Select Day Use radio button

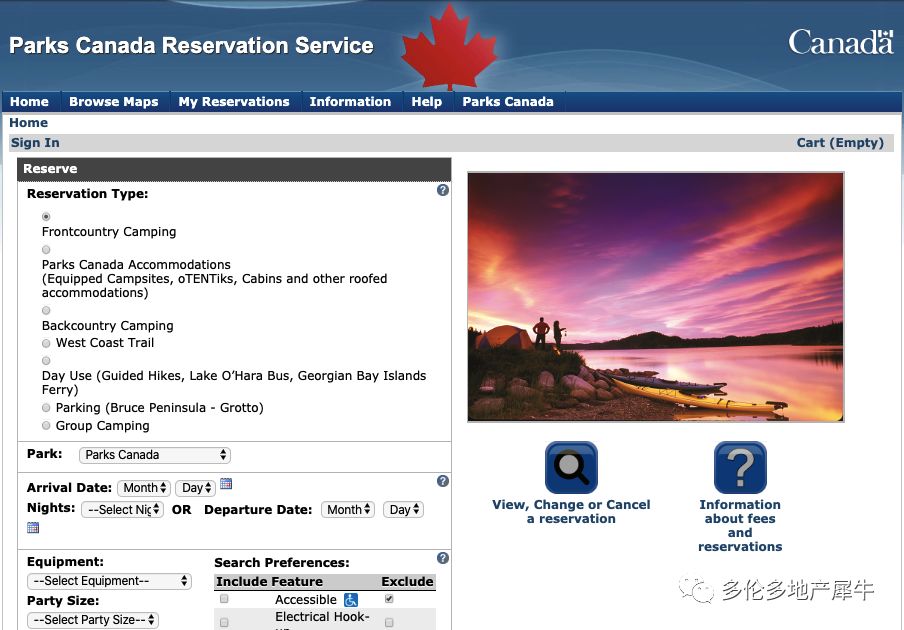click(46, 361)
